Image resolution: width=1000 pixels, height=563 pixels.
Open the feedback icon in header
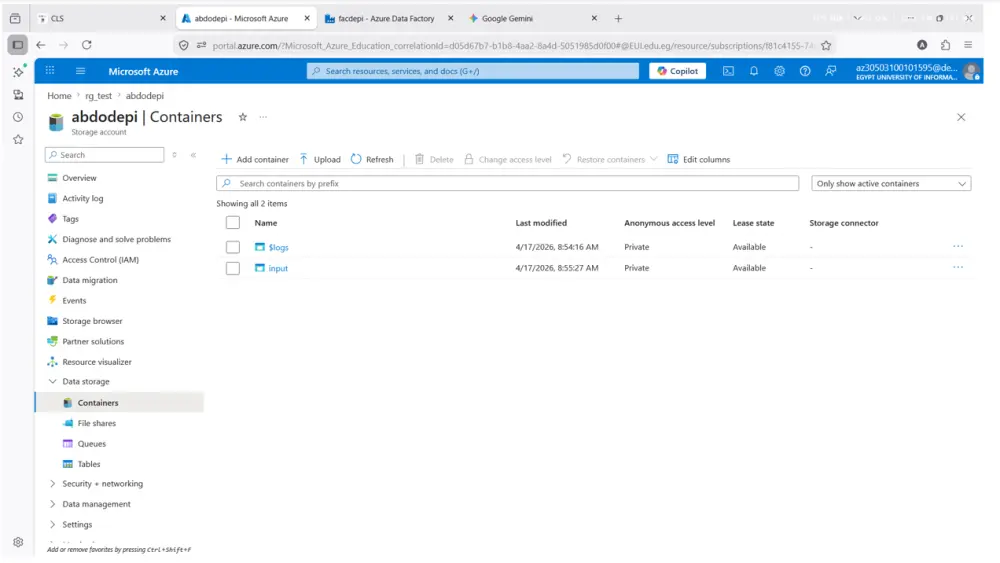[x=830, y=71]
